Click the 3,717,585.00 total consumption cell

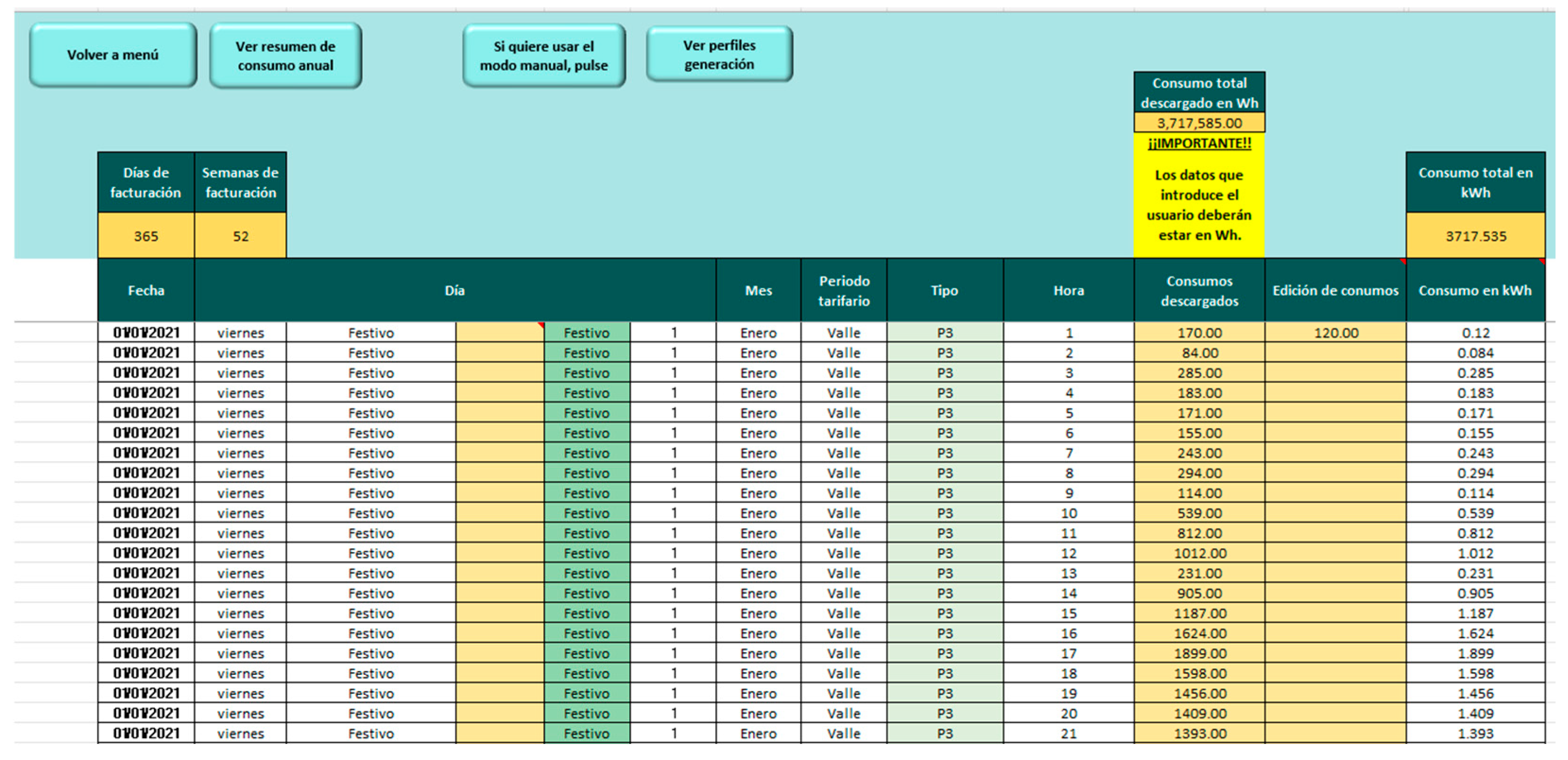pyautogui.click(x=1199, y=123)
